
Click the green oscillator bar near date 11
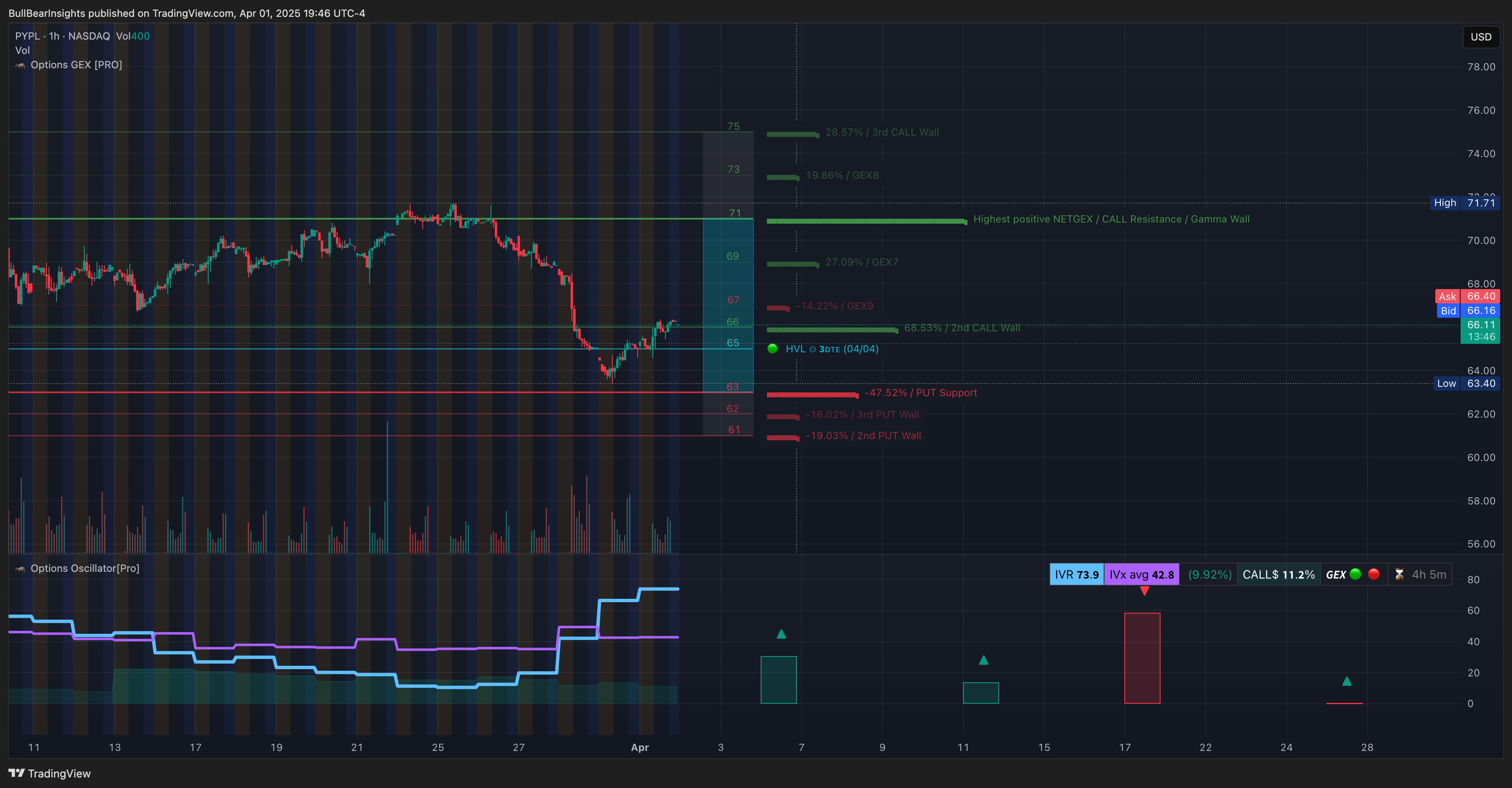point(981,693)
